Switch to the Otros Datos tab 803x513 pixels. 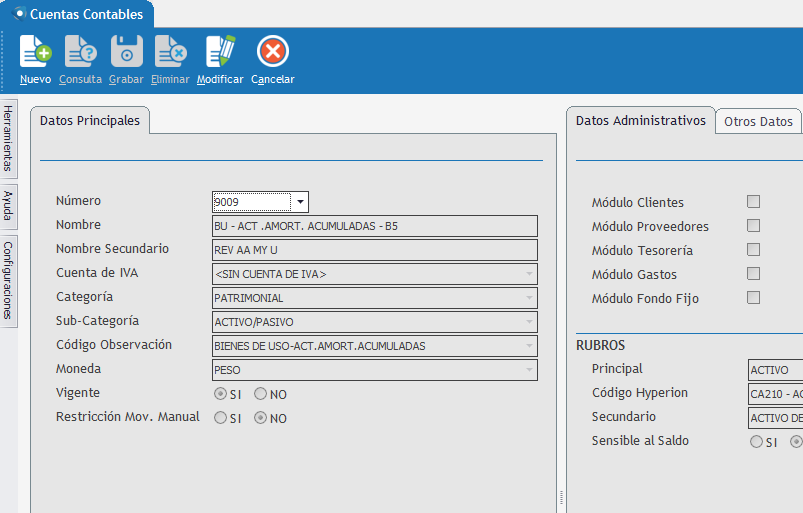coord(758,122)
